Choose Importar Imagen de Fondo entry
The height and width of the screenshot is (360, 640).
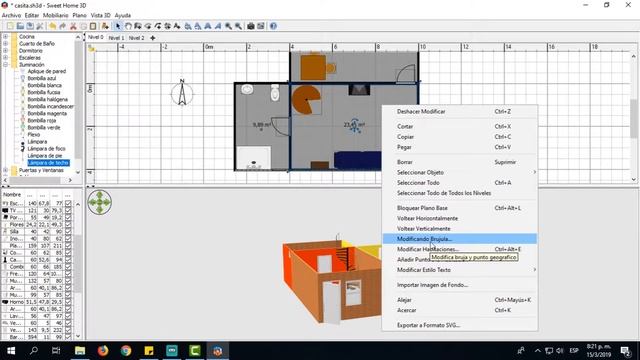(x=460, y=285)
